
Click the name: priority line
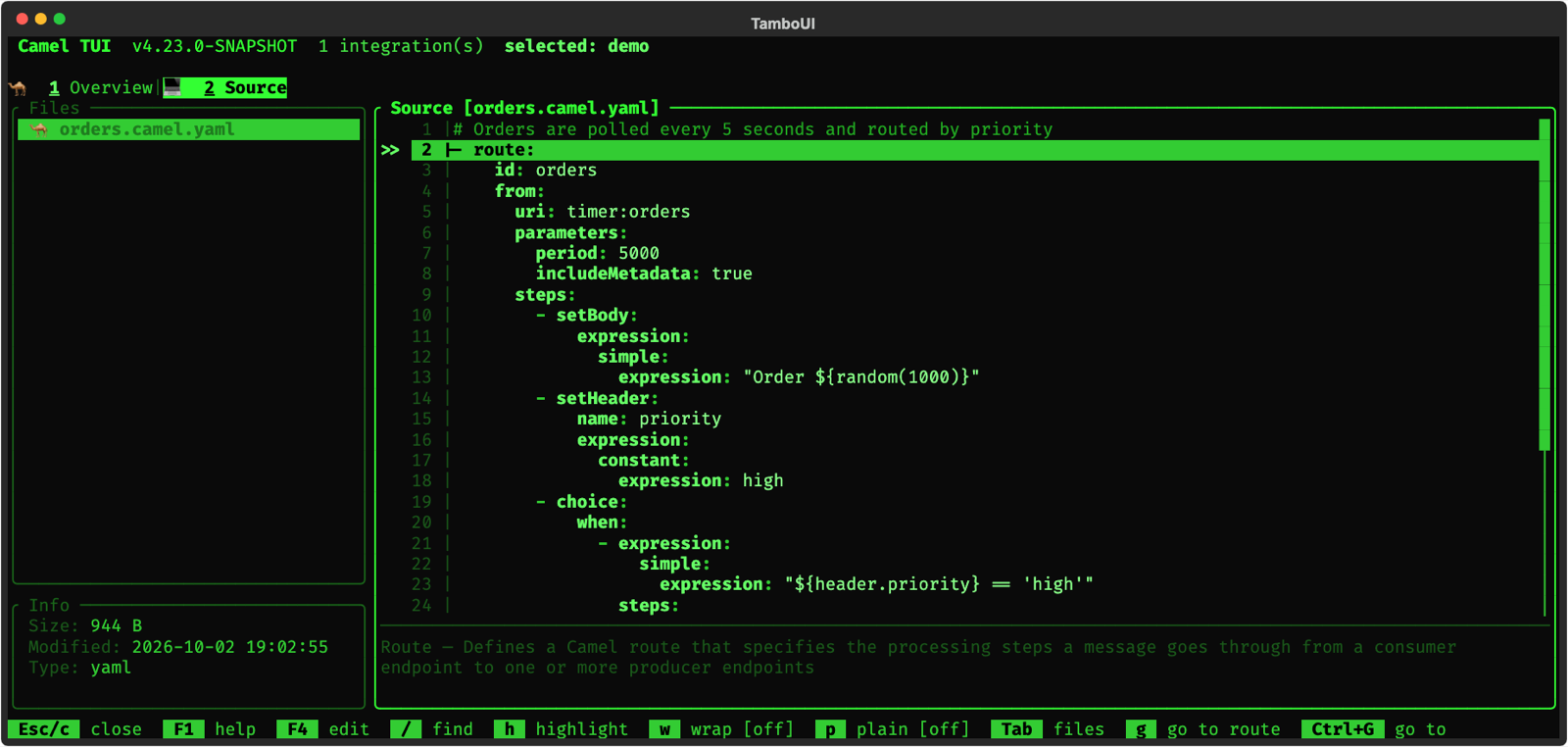(x=649, y=419)
